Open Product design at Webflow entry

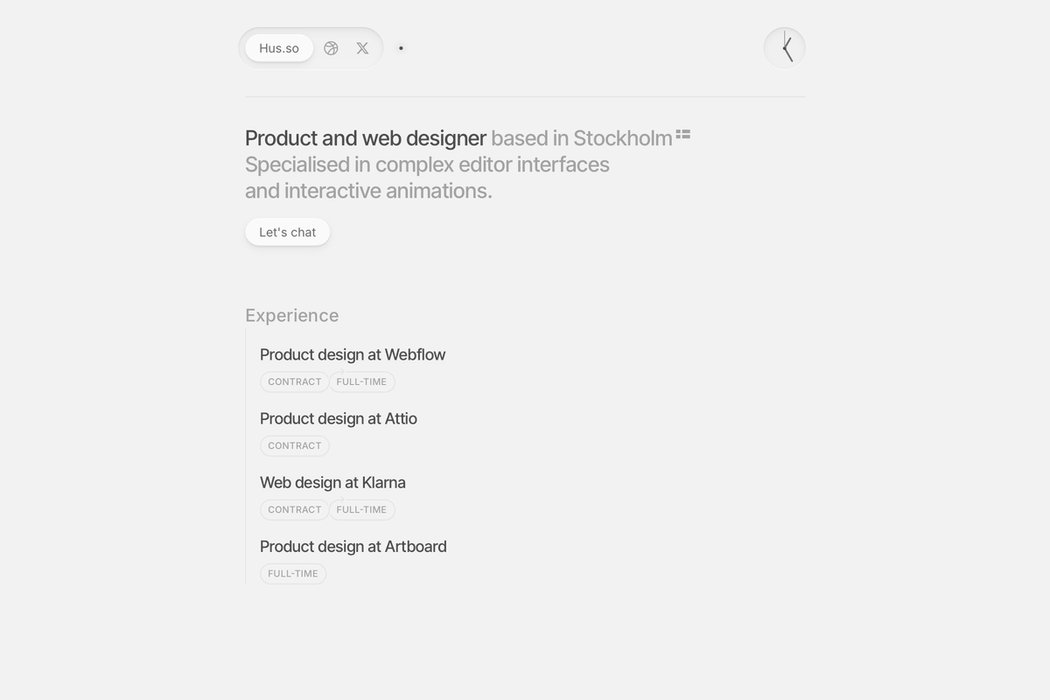pyautogui.click(x=352, y=354)
